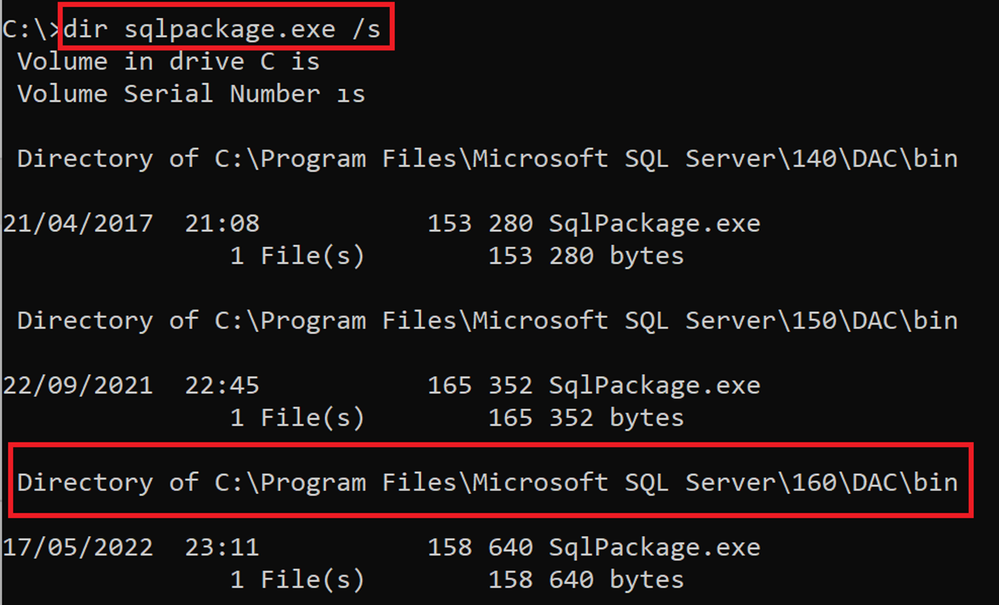Screen dimensions: 999x605
Task: Click the command text dir sqlpackage.exe /s
Action: point(222,29)
